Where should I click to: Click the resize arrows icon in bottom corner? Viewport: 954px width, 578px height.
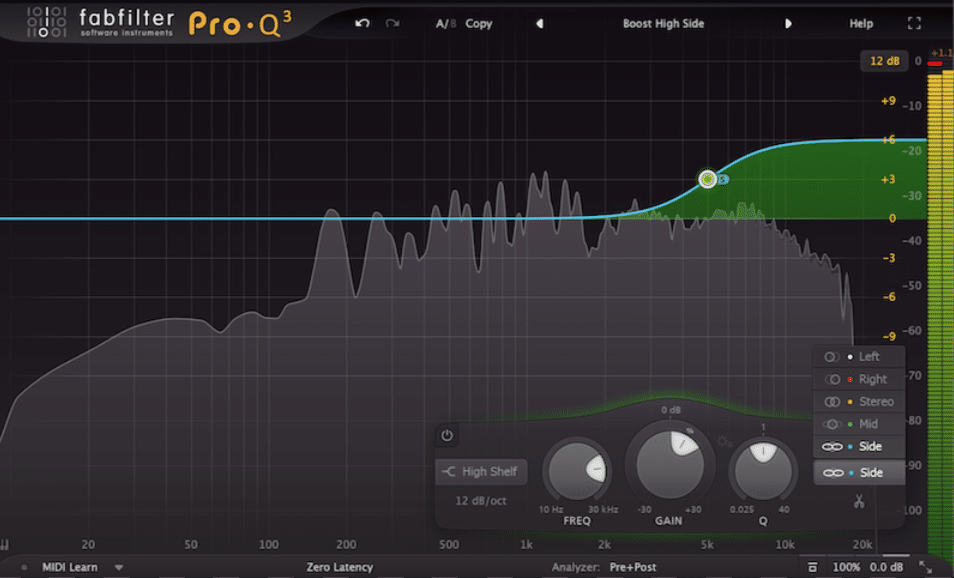click(x=925, y=567)
